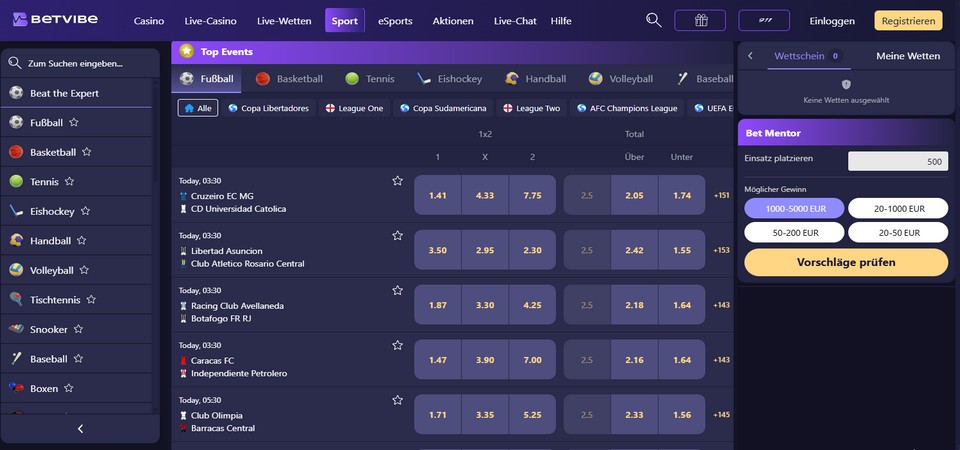The width and height of the screenshot is (960, 450).
Task: Select 20-50 EUR possible win
Action: click(898, 233)
